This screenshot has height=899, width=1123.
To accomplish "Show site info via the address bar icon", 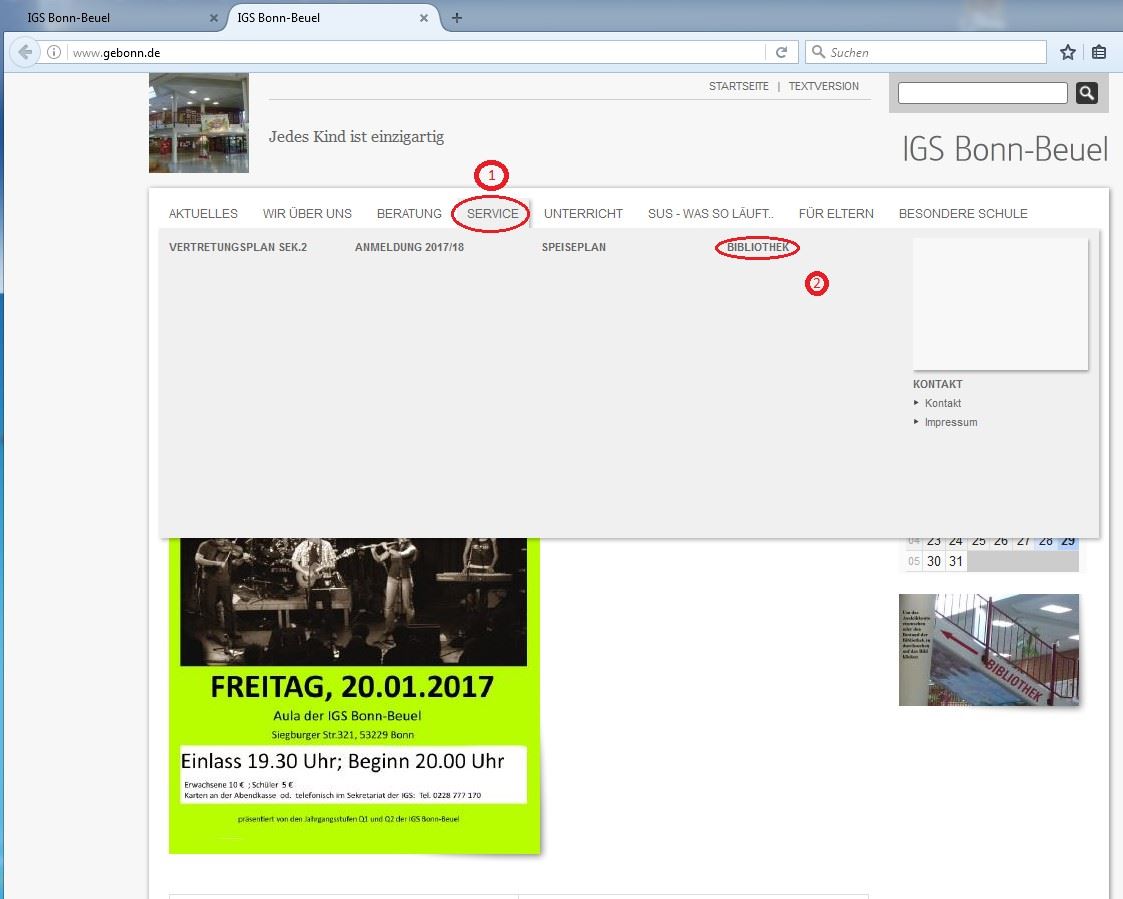I will [54, 53].
